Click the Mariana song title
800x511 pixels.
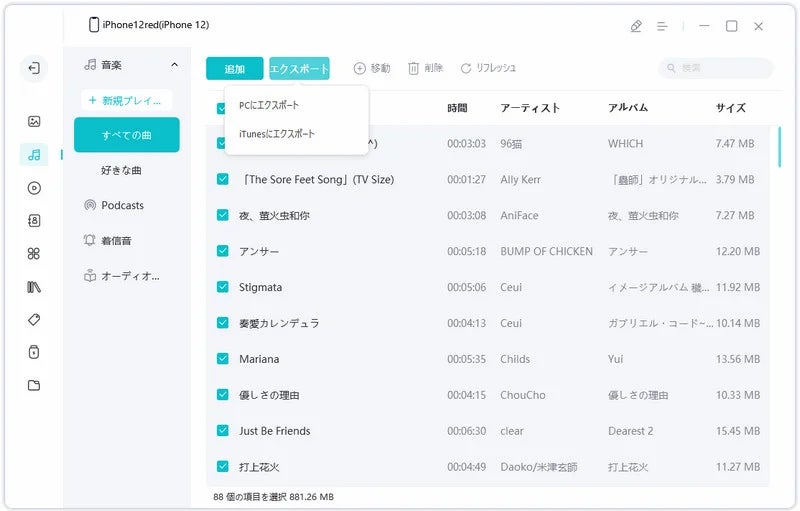259,359
